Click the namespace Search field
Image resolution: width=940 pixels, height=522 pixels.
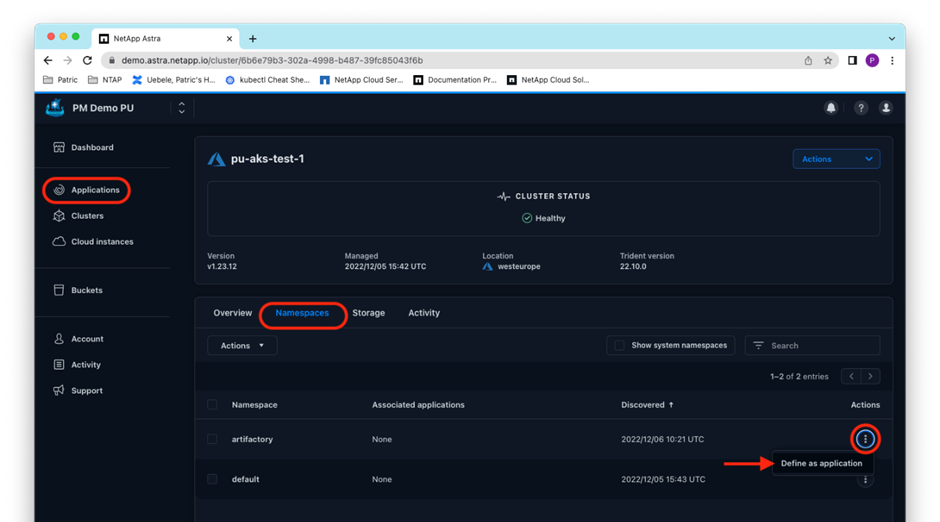pos(812,345)
